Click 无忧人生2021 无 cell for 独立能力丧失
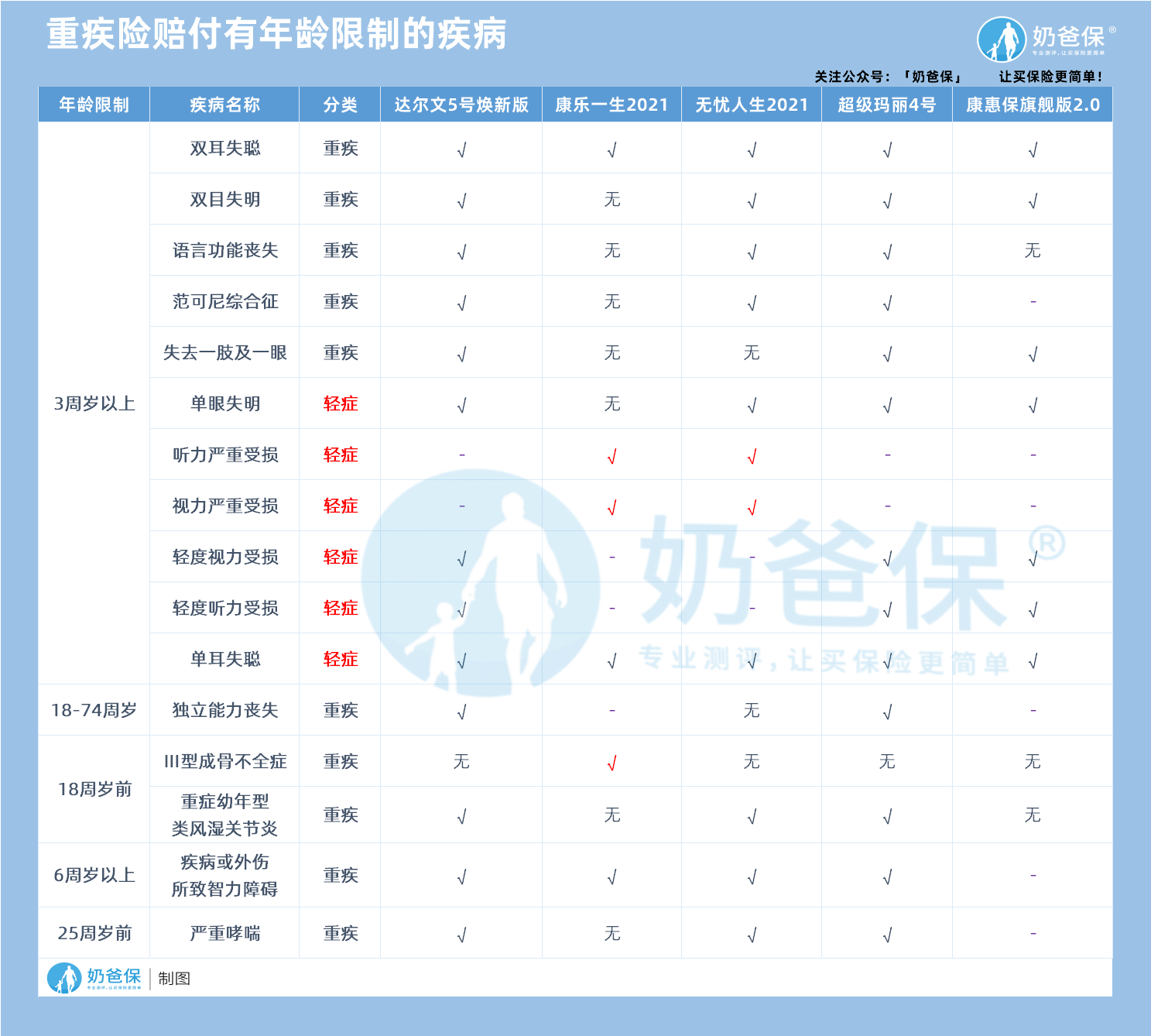 pyautogui.click(x=752, y=710)
